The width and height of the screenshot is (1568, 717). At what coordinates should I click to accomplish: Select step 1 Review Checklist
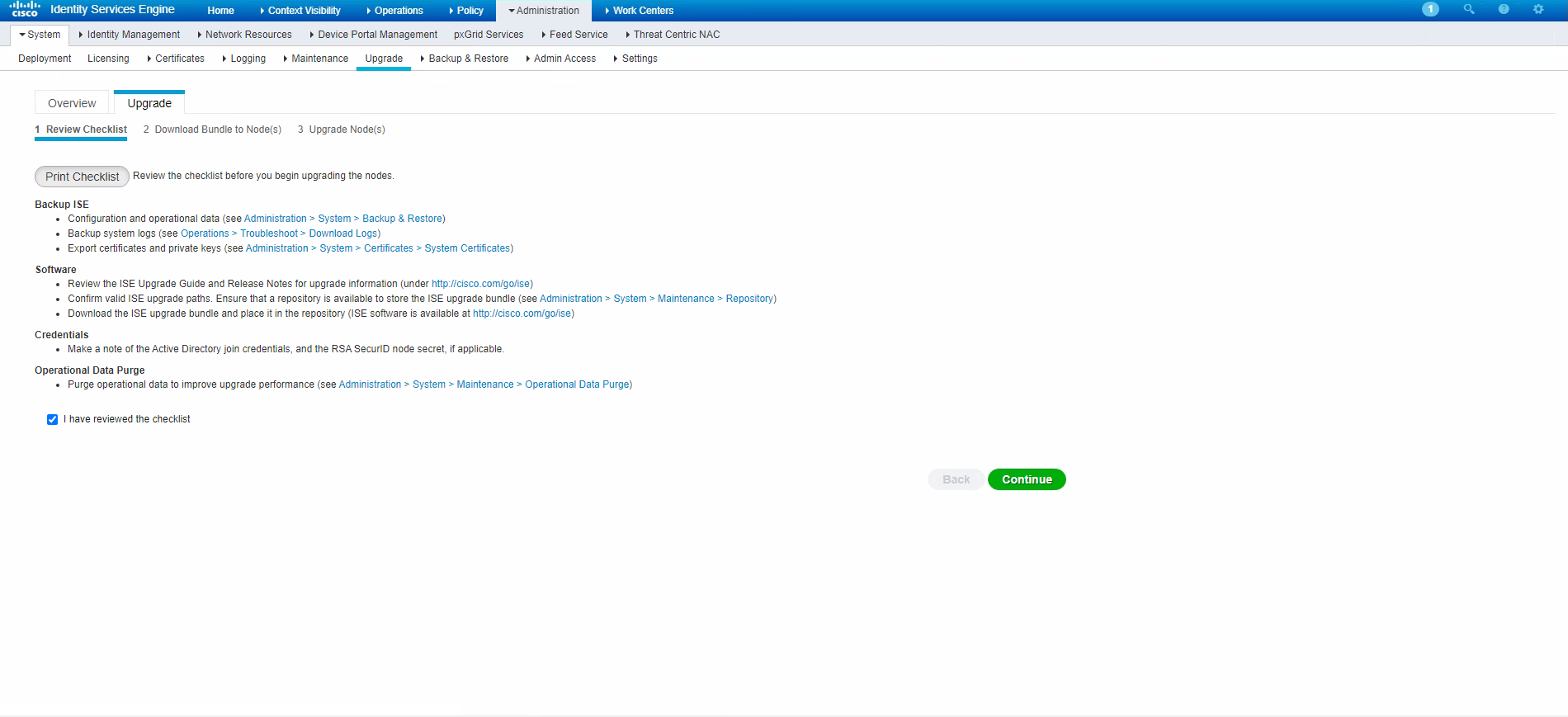pos(81,130)
